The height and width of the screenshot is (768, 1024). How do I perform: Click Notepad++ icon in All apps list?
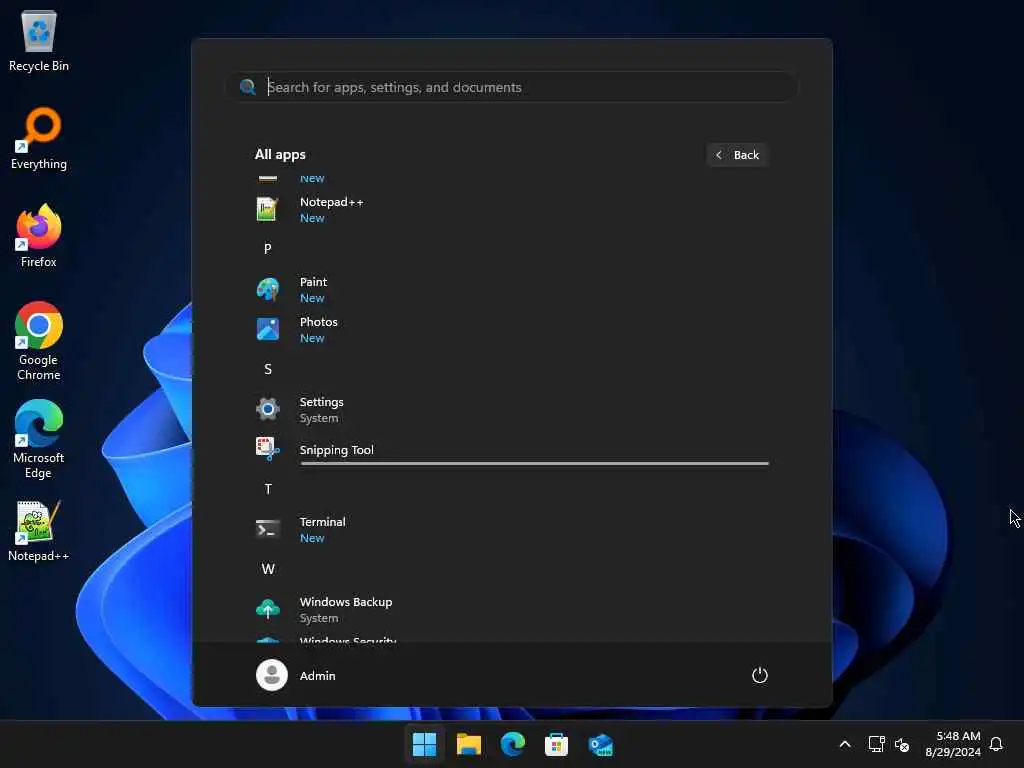268,210
